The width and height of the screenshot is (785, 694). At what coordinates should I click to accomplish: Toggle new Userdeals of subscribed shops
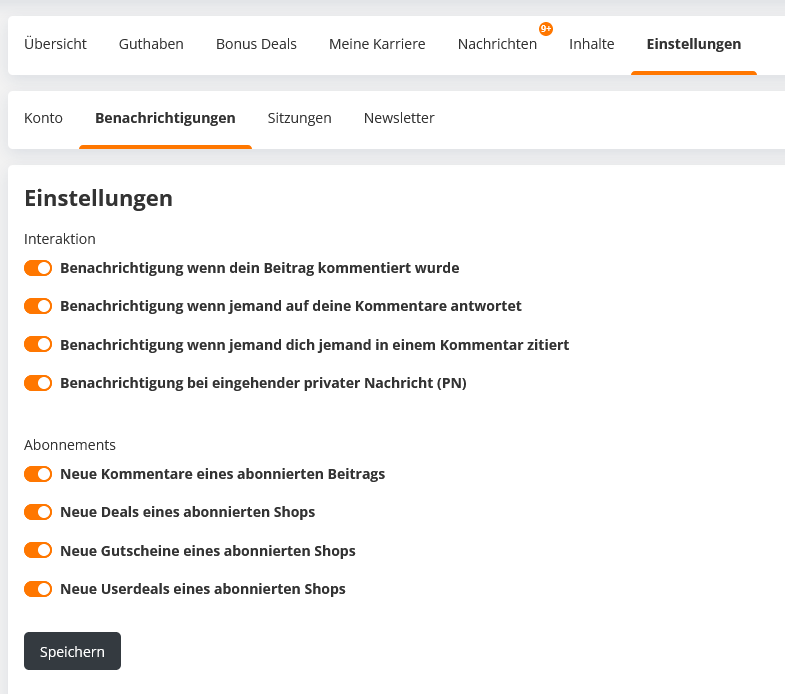pos(38,589)
